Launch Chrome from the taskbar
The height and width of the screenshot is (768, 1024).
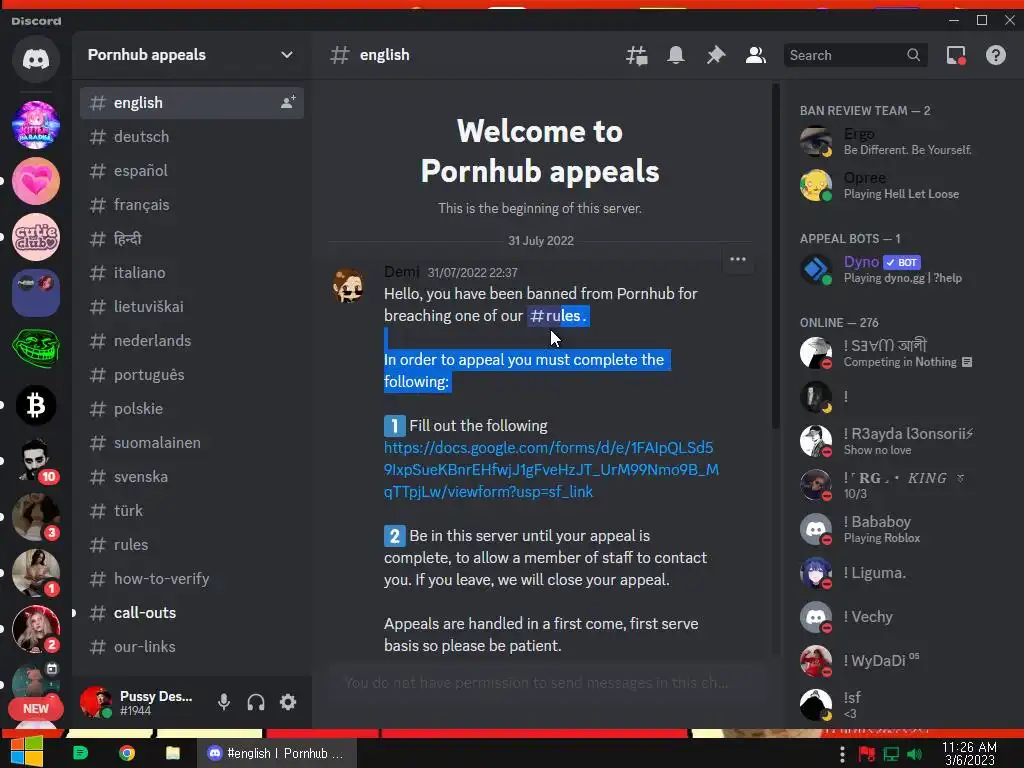tap(127, 753)
